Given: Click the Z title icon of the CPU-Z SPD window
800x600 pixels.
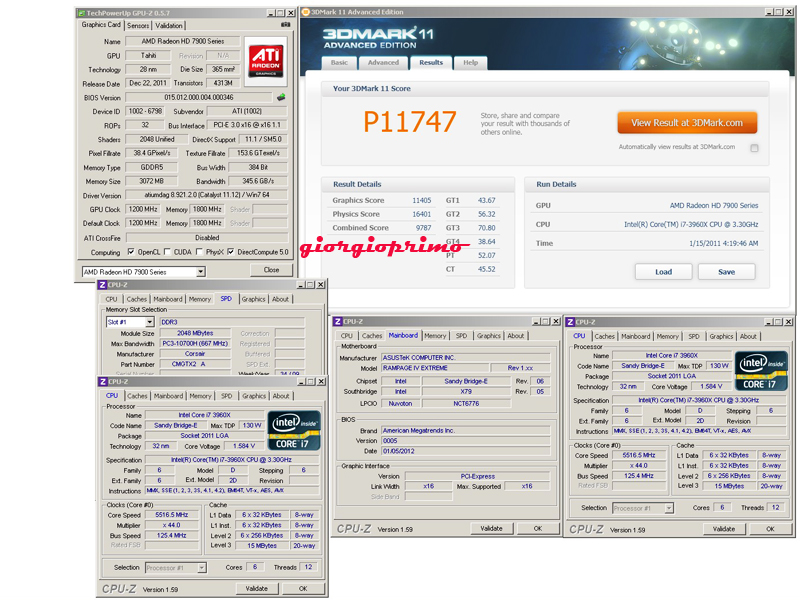Looking at the screenshot, I should pyautogui.click(x=102, y=285).
